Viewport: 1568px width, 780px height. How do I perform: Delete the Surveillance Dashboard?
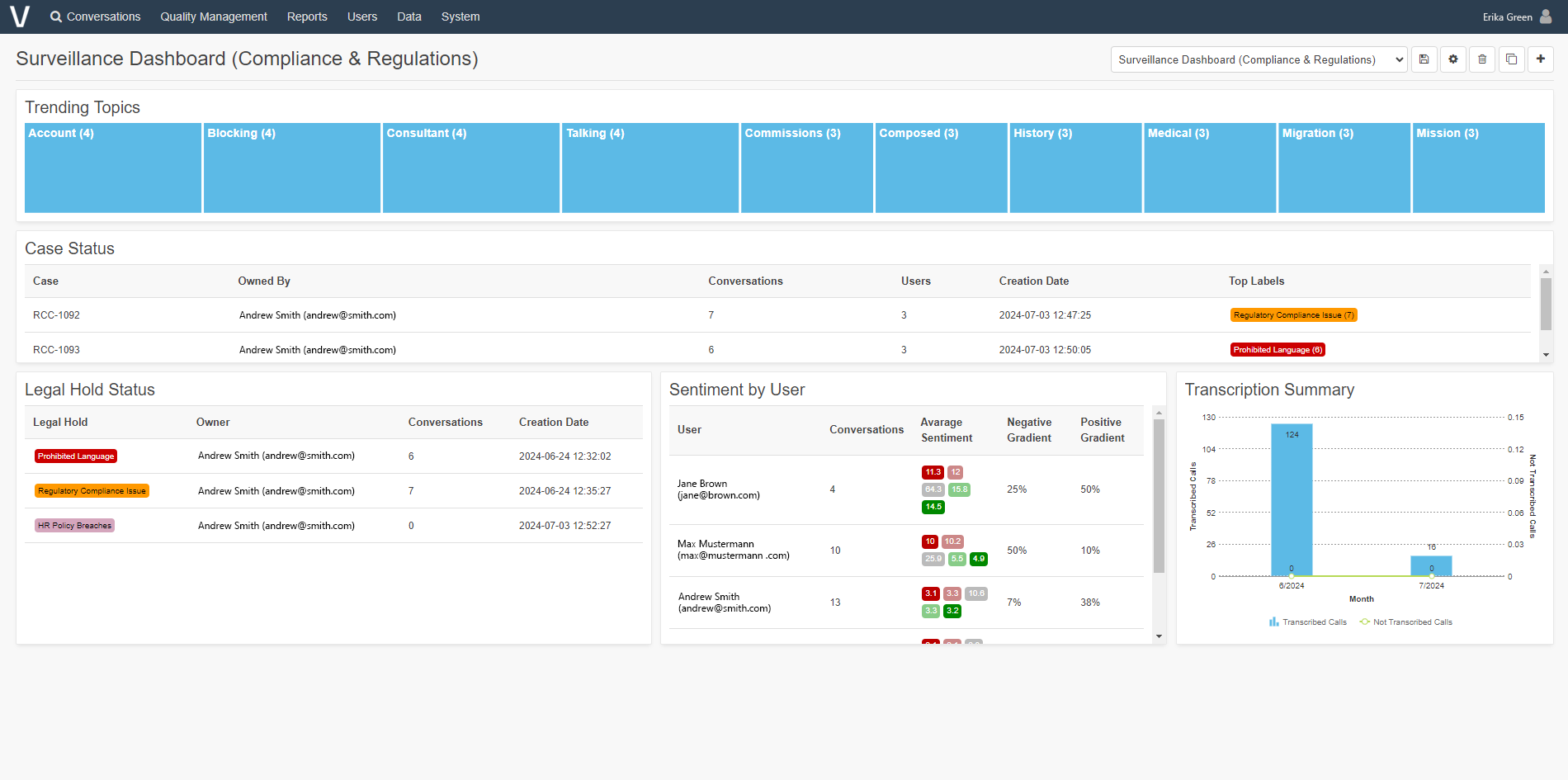pyautogui.click(x=1482, y=59)
